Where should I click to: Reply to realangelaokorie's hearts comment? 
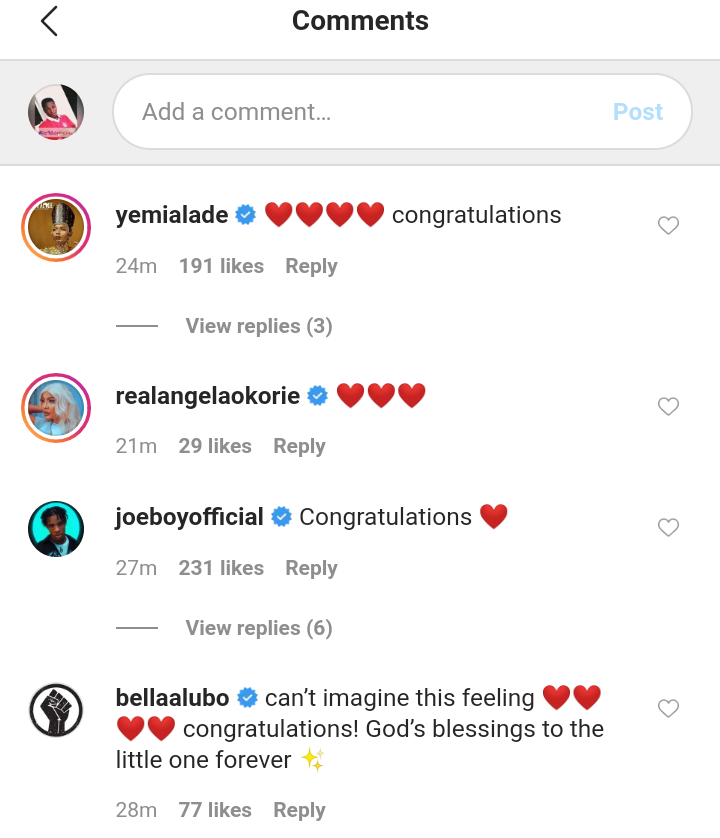pos(299,446)
